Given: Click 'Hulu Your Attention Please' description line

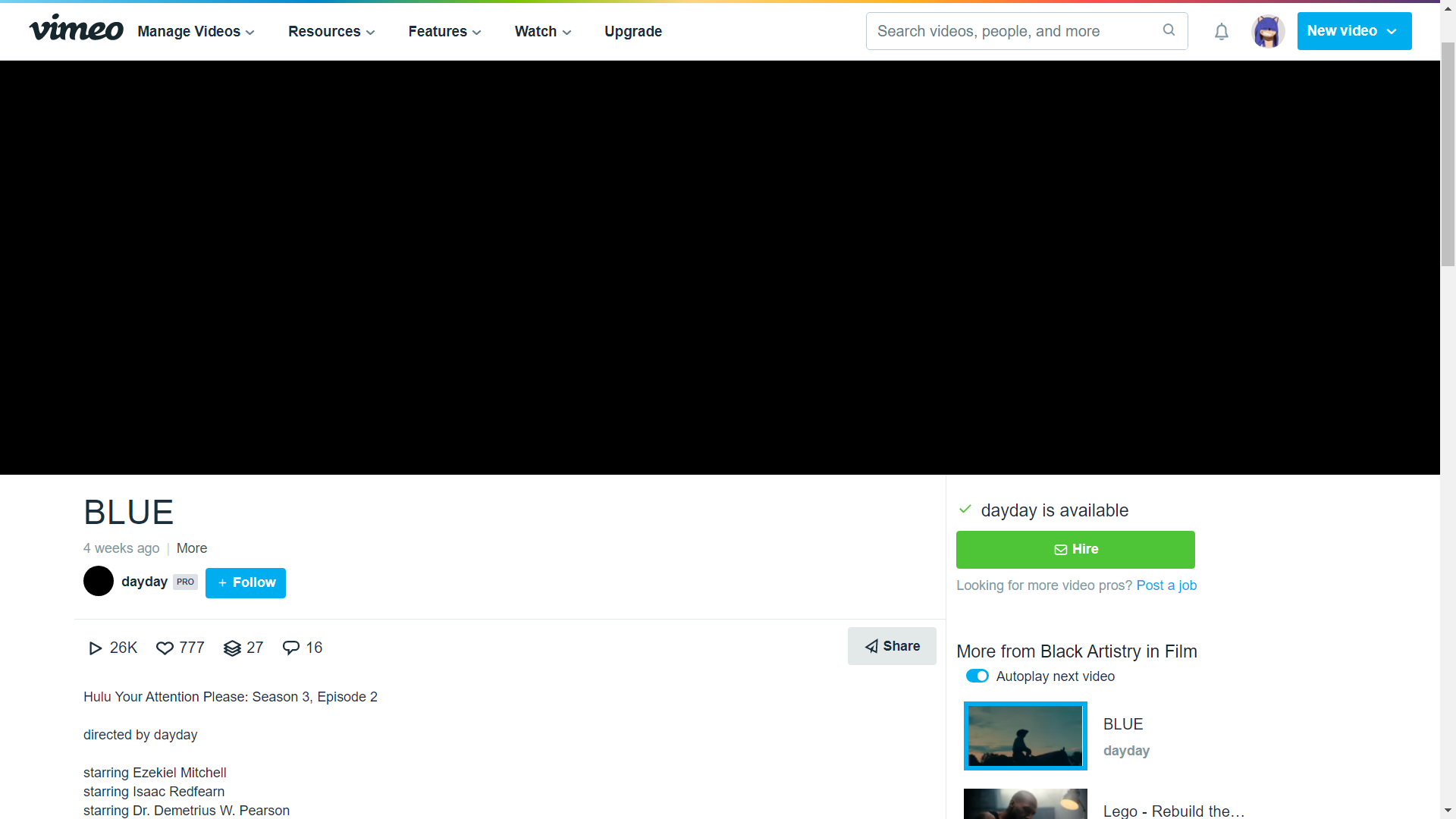Looking at the screenshot, I should pos(231,697).
